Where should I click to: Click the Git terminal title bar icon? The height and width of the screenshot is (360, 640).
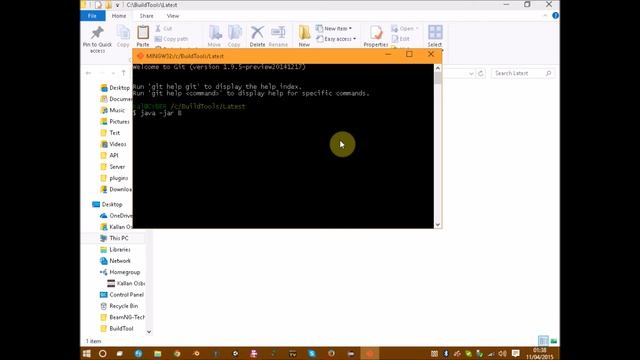point(140,56)
